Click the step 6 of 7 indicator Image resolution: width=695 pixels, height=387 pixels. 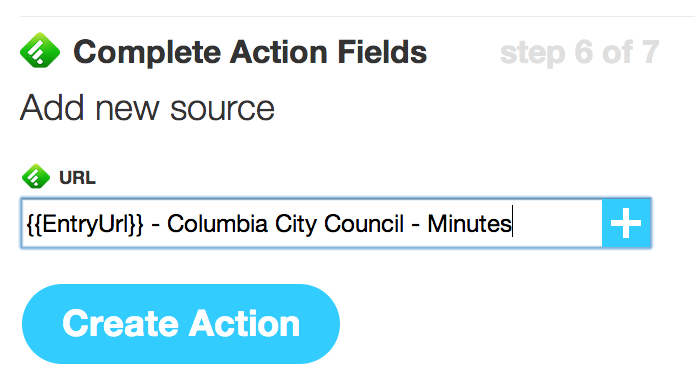point(579,53)
